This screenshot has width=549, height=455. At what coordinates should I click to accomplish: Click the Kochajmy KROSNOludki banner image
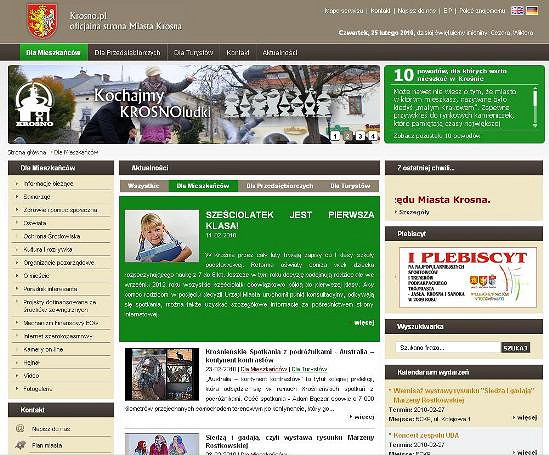click(194, 104)
